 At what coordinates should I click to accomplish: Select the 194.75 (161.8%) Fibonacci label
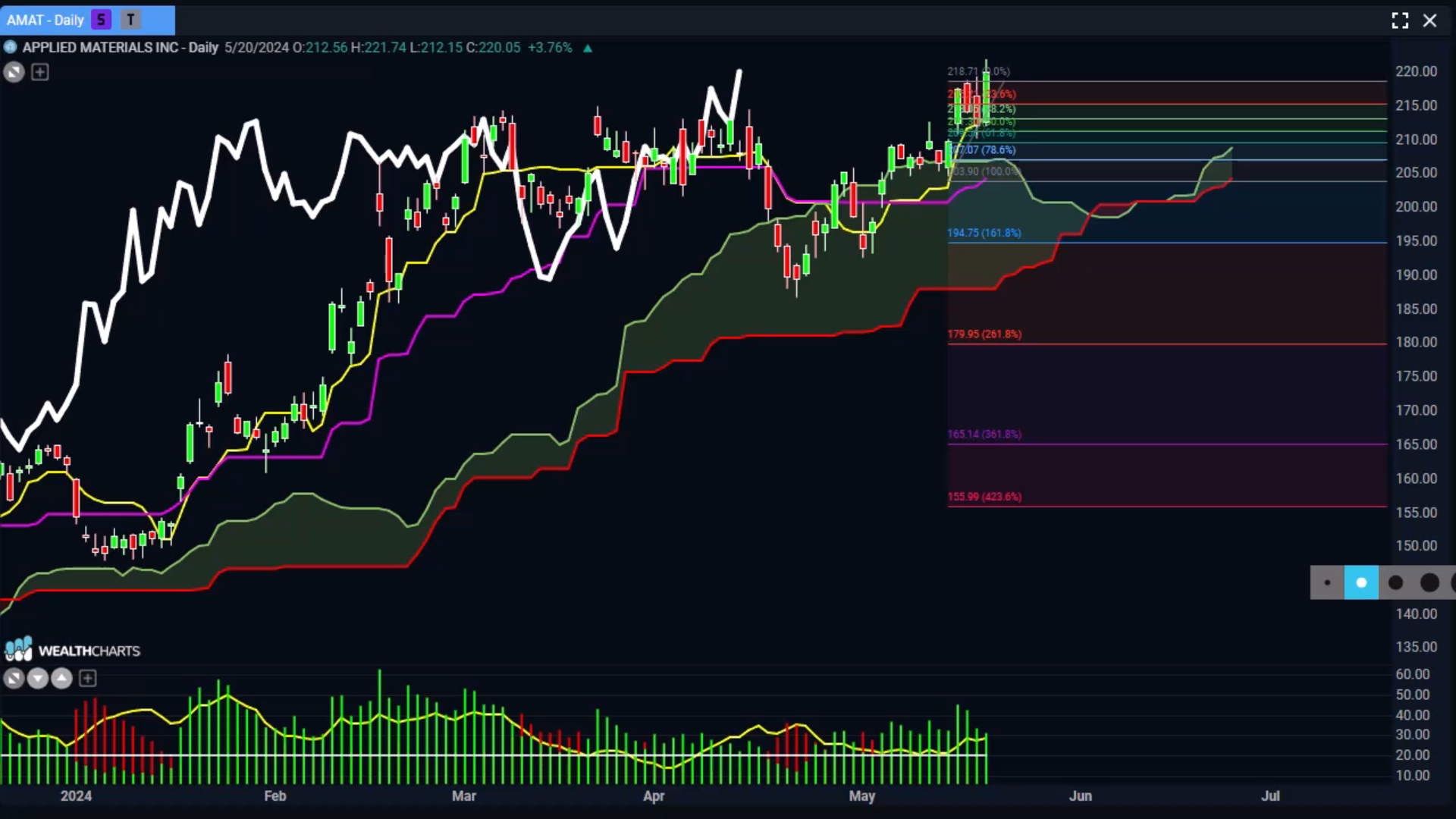[984, 233]
